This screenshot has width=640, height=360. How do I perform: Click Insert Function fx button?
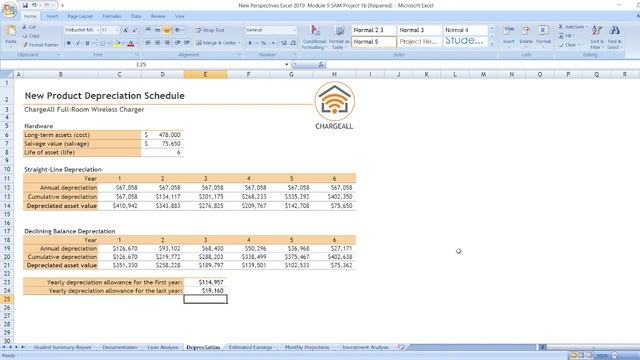[321, 64]
